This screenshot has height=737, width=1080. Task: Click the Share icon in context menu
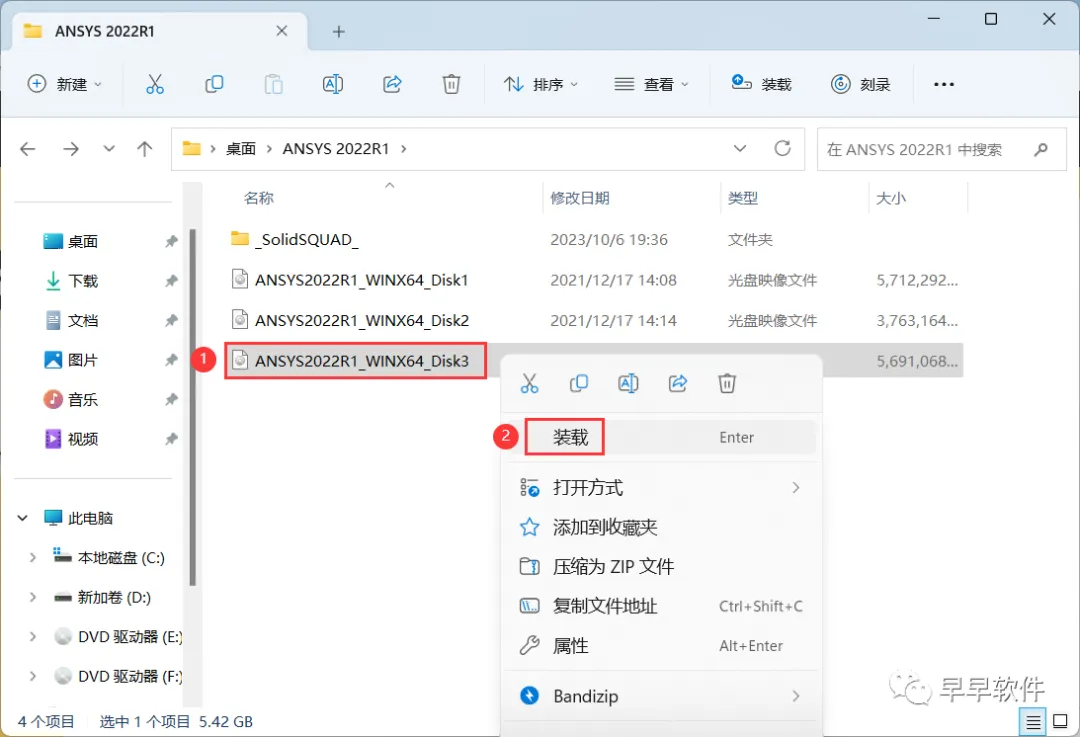click(678, 383)
